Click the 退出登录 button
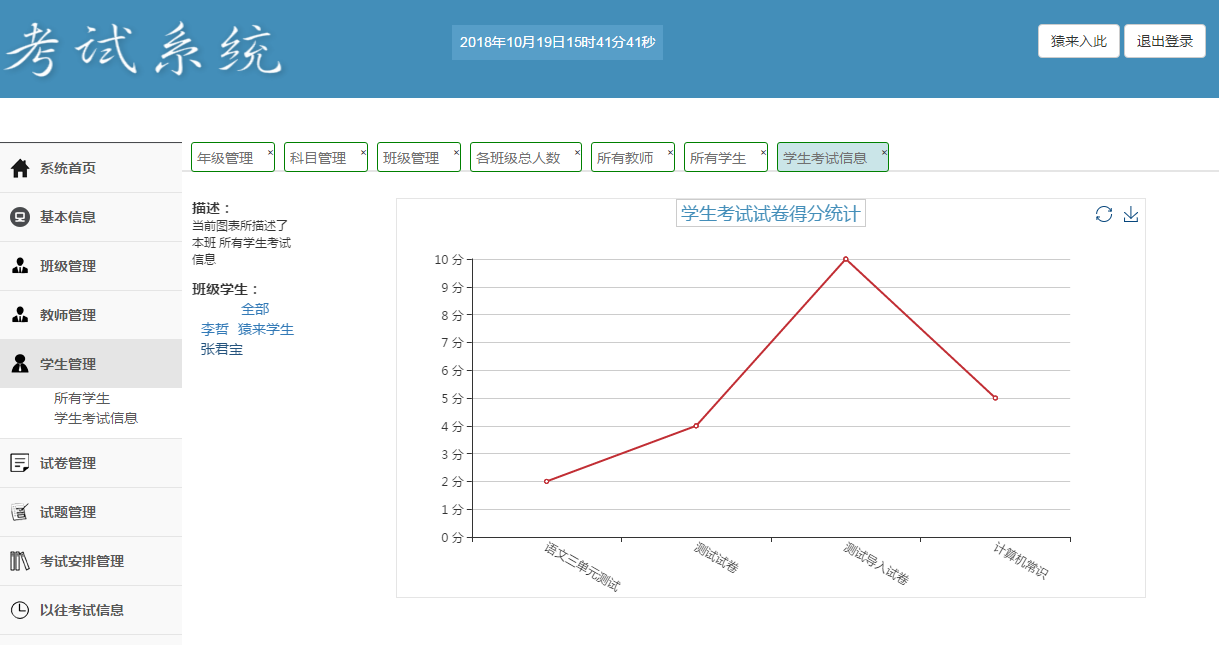The image size is (1219, 645). pyautogui.click(x=1164, y=41)
